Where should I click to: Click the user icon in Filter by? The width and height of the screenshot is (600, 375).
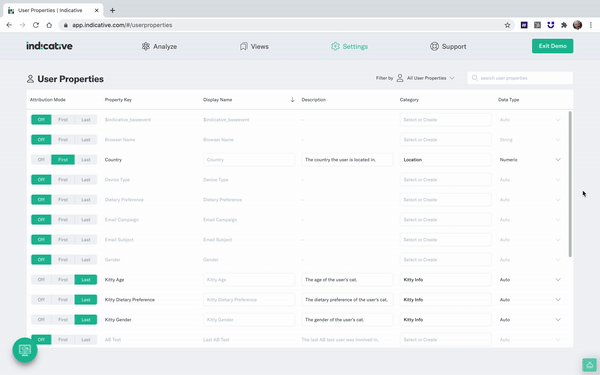coord(400,78)
